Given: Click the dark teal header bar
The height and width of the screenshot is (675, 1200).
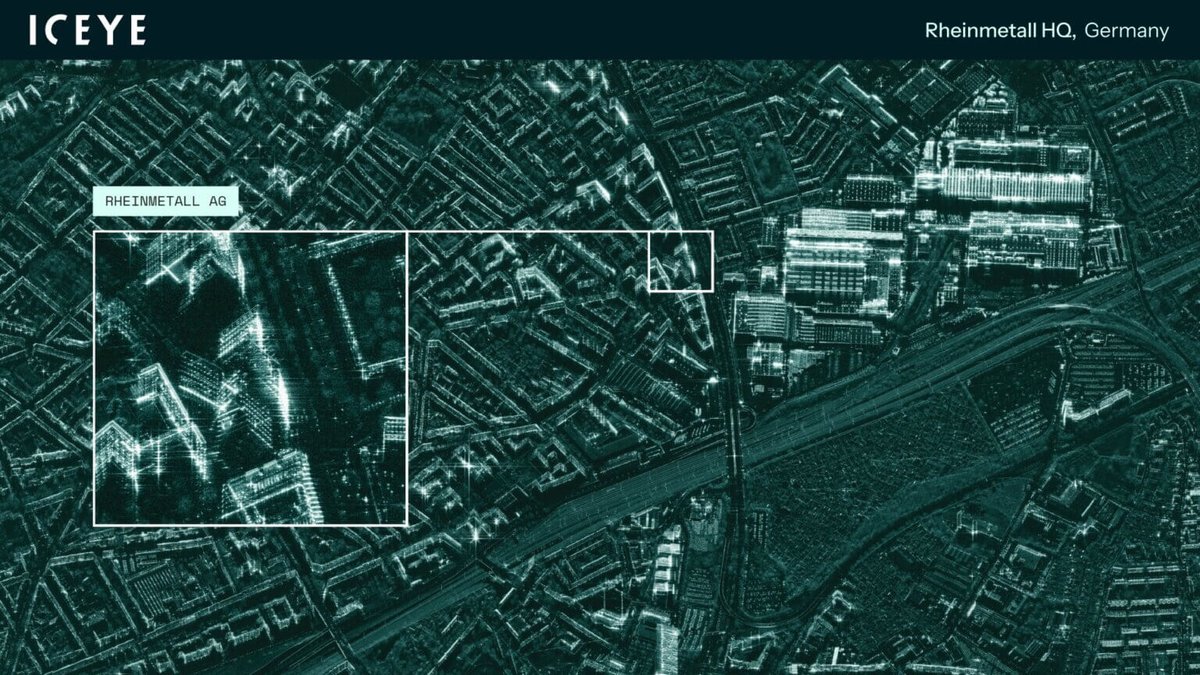Looking at the screenshot, I should click(600, 30).
